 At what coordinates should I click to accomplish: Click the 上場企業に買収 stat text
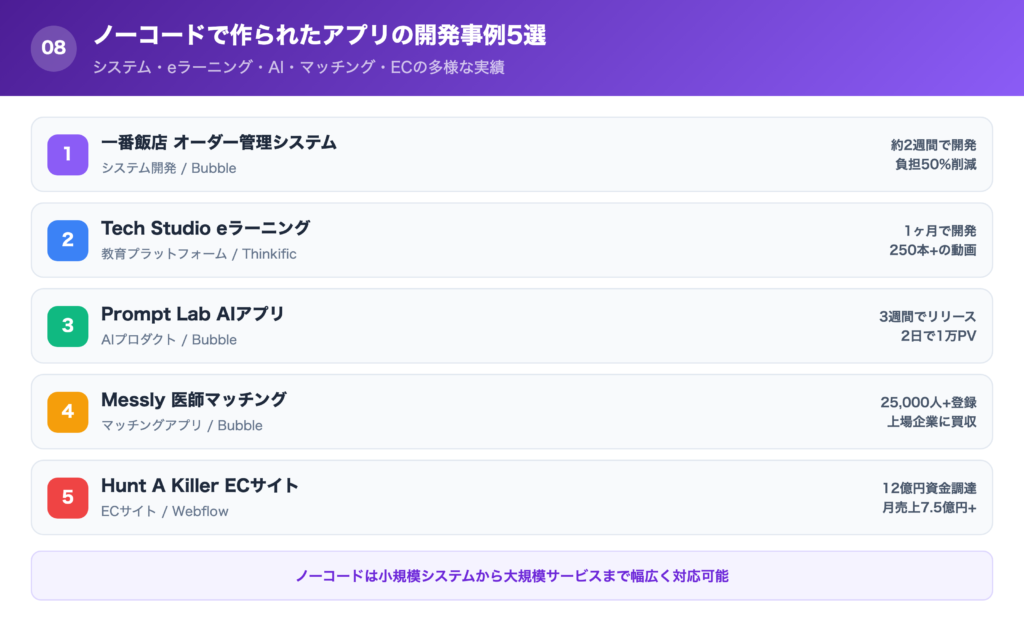point(931,422)
